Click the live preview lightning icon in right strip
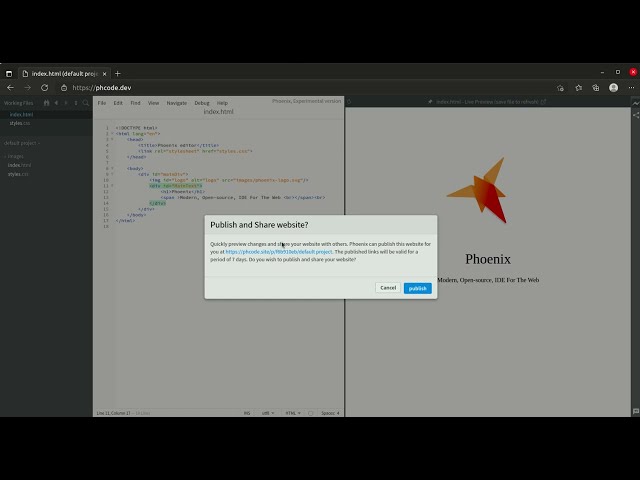The width and height of the screenshot is (640, 480). (636, 103)
